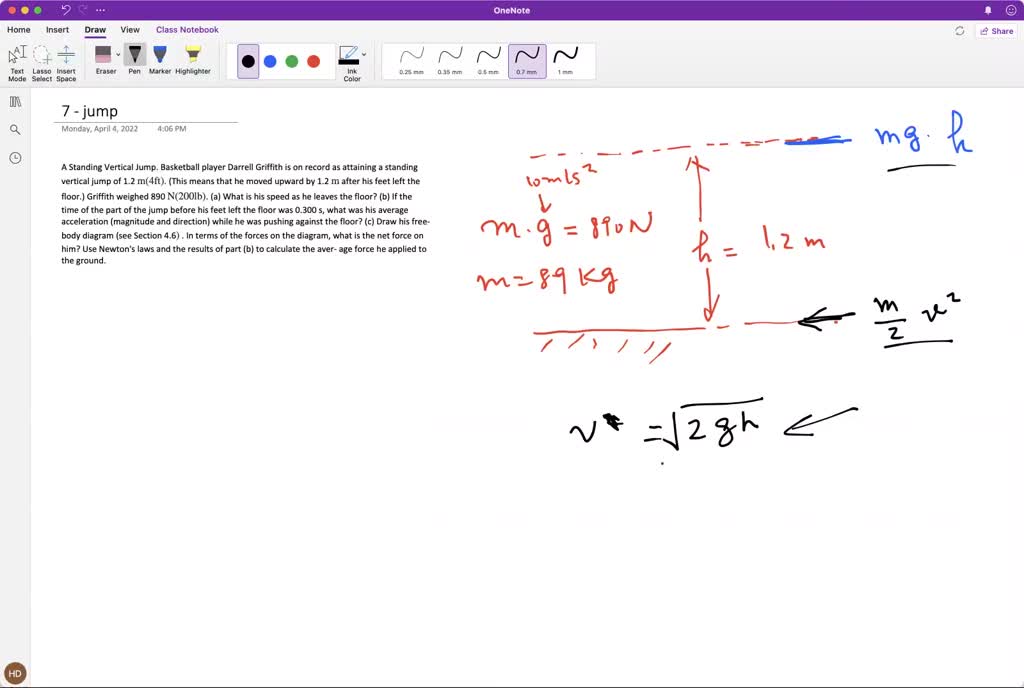This screenshot has width=1024, height=688.
Task: Activate the Lasso Select tool
Action: 41,63
